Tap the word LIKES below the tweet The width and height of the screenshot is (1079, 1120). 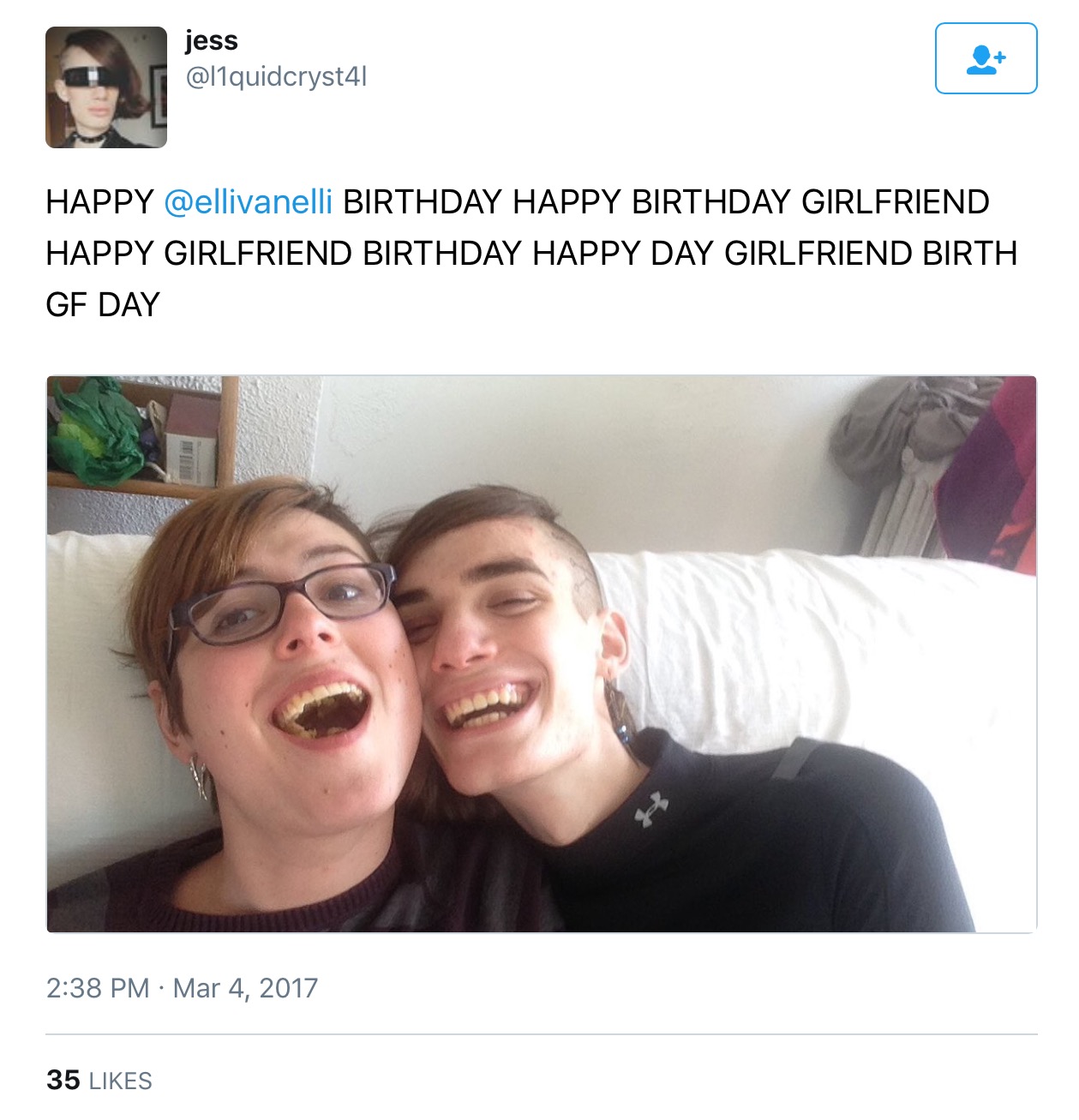[121, 1081]
